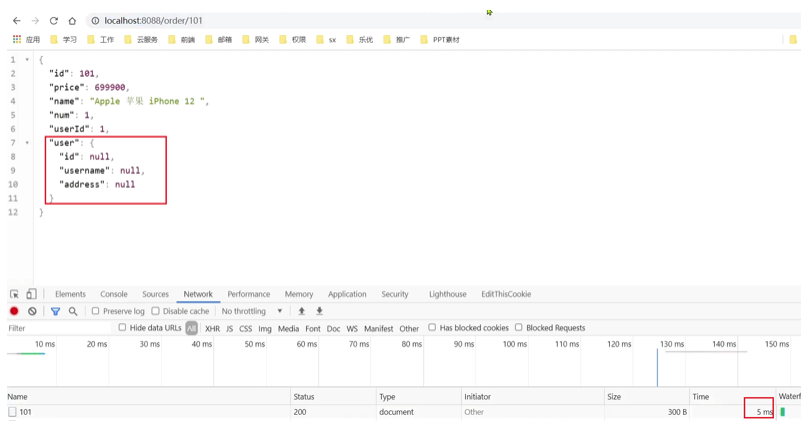This screenshot has height=434, width=811.
Task: Open the sx bookmark folder
Action: [x=326, y=39]
